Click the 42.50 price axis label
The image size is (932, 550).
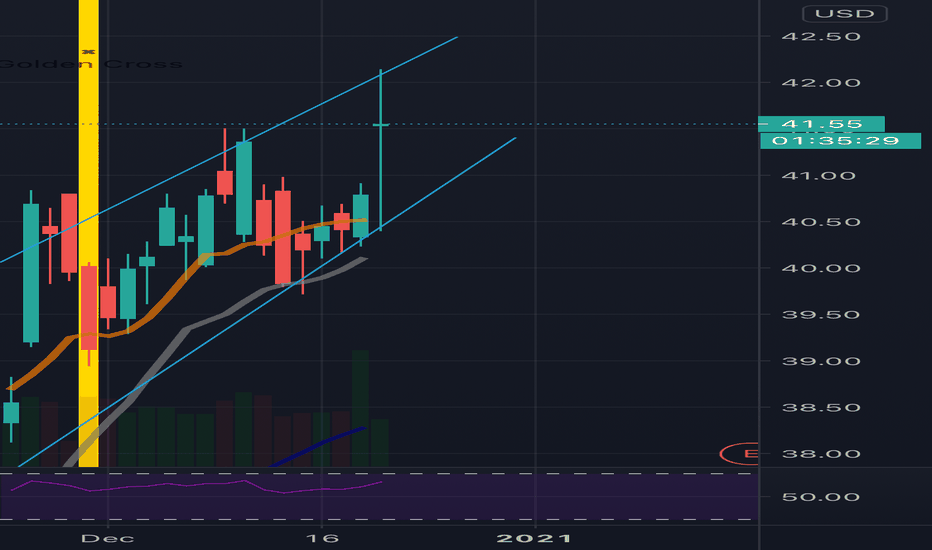[x=821, y=36]
